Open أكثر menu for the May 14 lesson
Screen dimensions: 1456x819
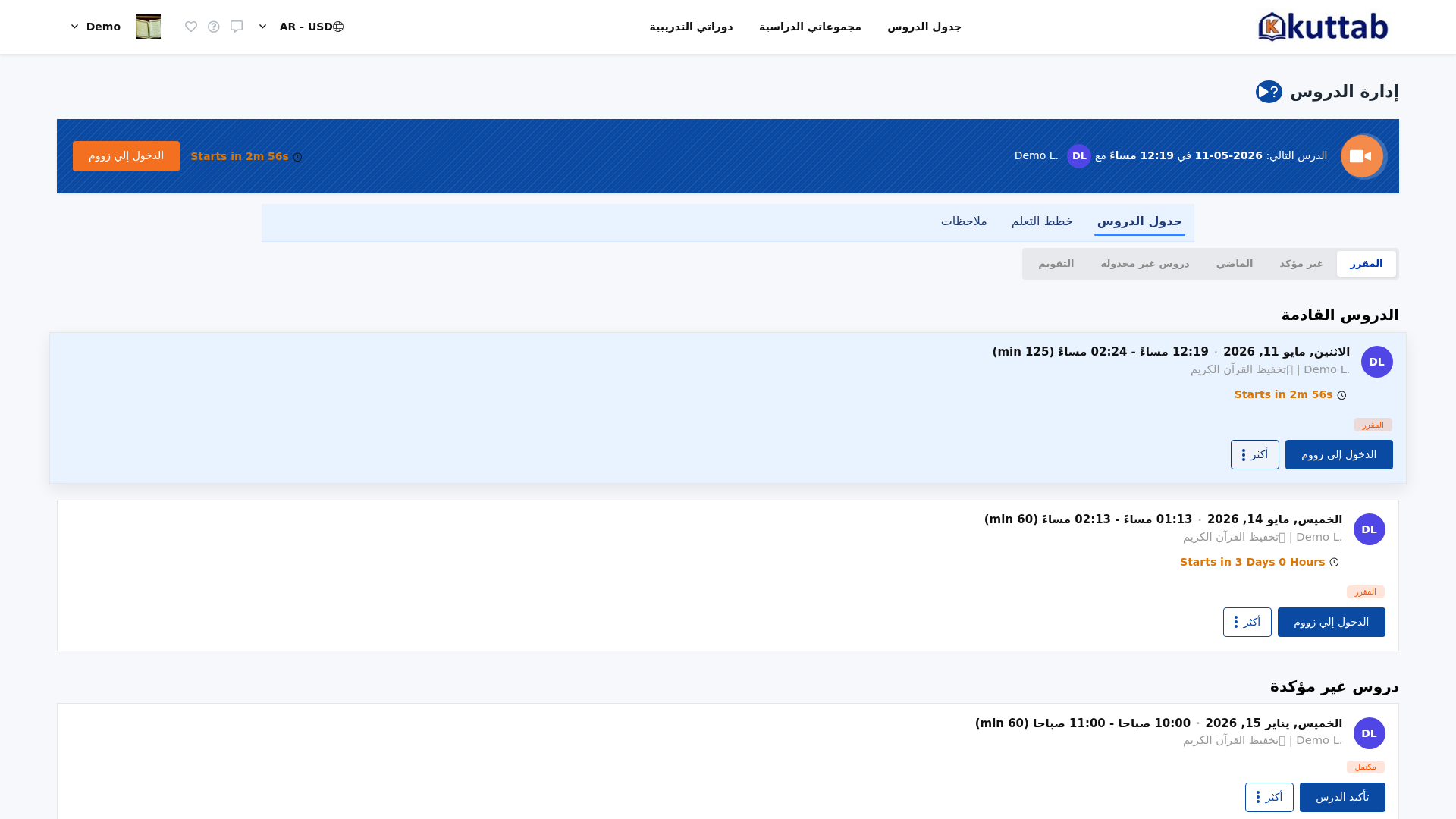point(1247,623)
